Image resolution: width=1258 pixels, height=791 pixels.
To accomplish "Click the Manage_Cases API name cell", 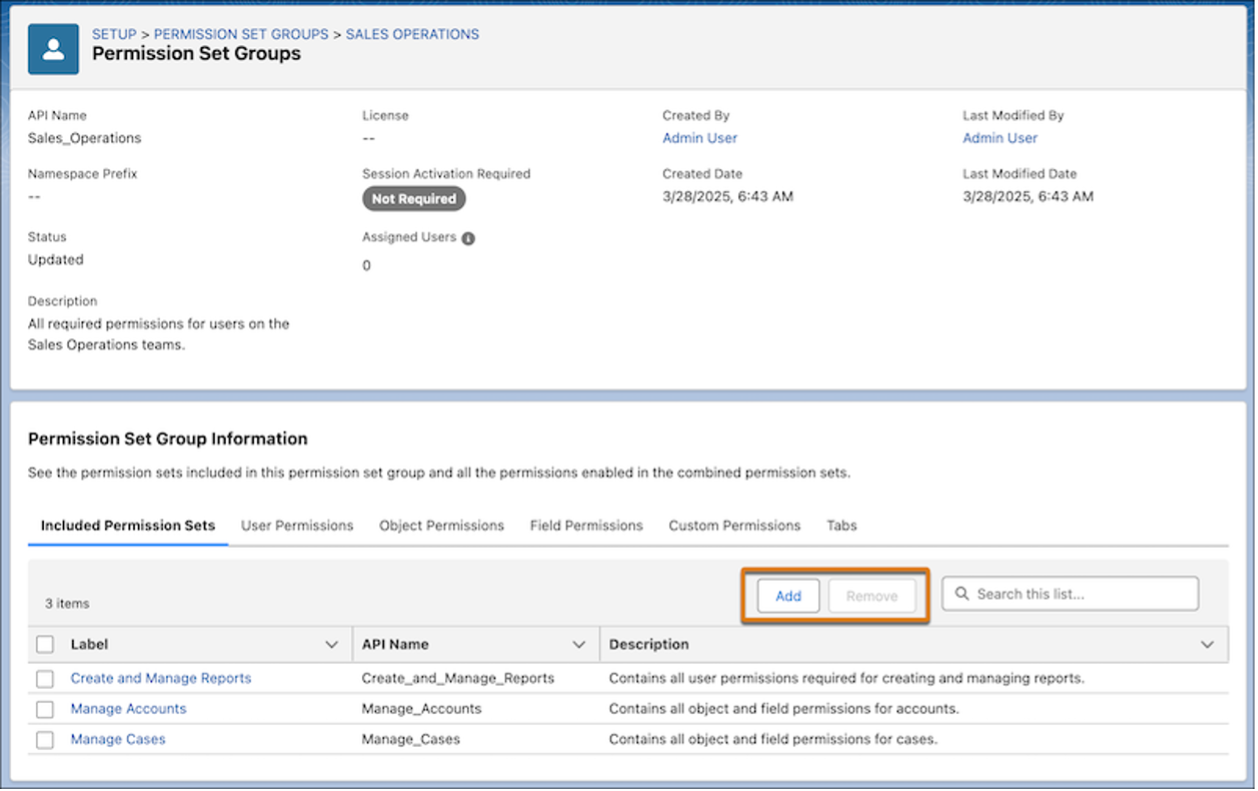I will [411, 740].
